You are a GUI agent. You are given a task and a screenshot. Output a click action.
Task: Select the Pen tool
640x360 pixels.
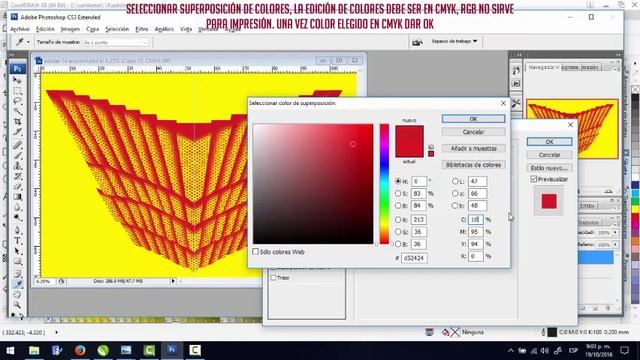click(x=17, y=231)
